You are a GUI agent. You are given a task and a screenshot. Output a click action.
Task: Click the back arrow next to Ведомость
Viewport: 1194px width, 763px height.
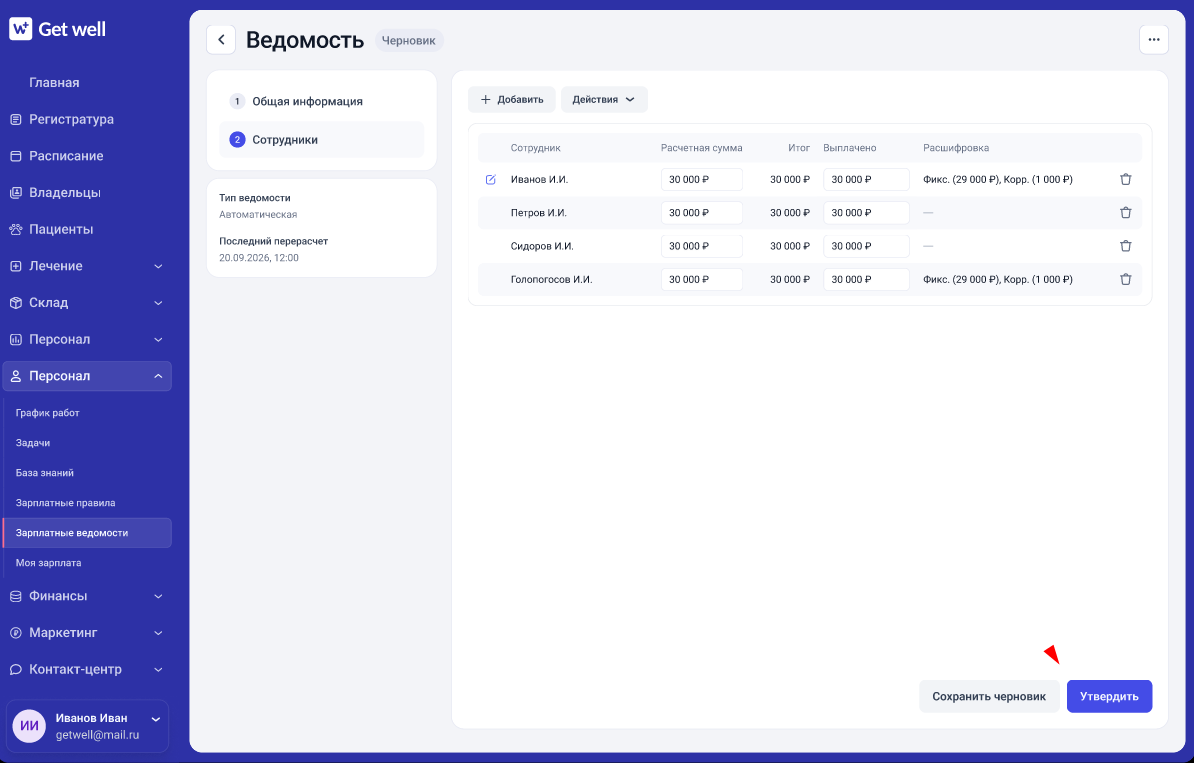[x=221, y=40]
